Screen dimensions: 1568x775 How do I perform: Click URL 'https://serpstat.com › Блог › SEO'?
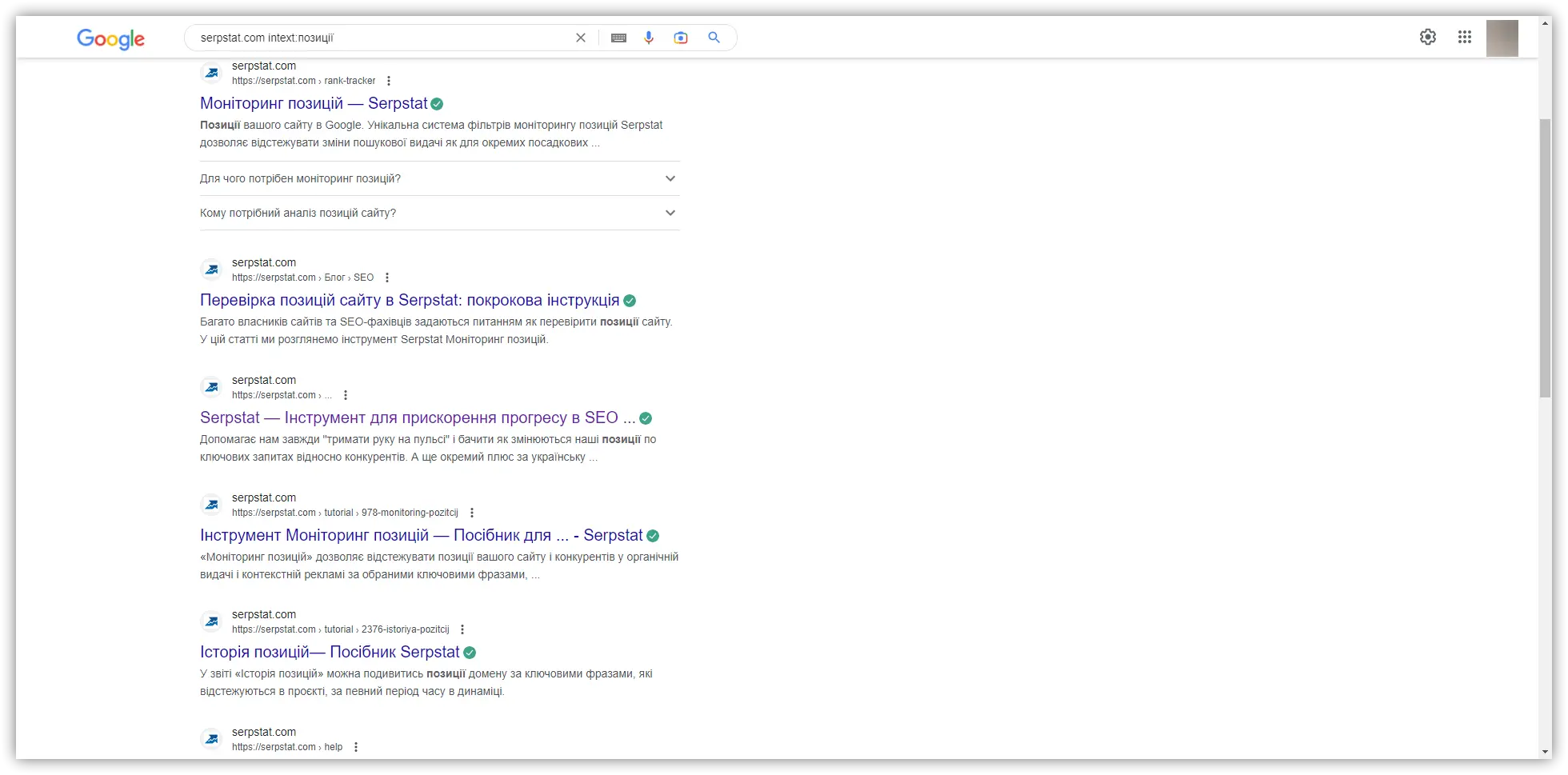pos(302,278)
